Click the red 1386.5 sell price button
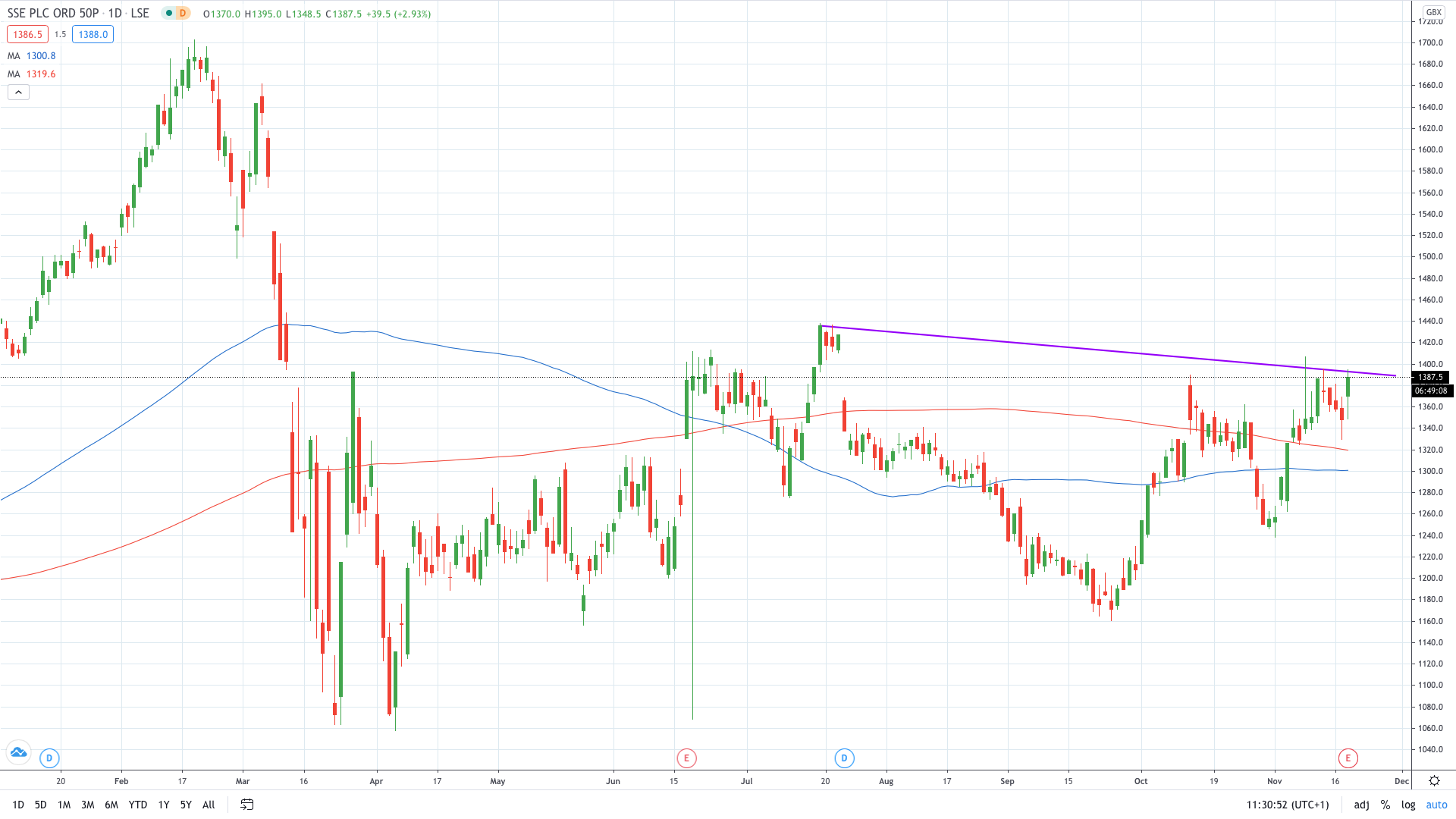 click(27, 34)
